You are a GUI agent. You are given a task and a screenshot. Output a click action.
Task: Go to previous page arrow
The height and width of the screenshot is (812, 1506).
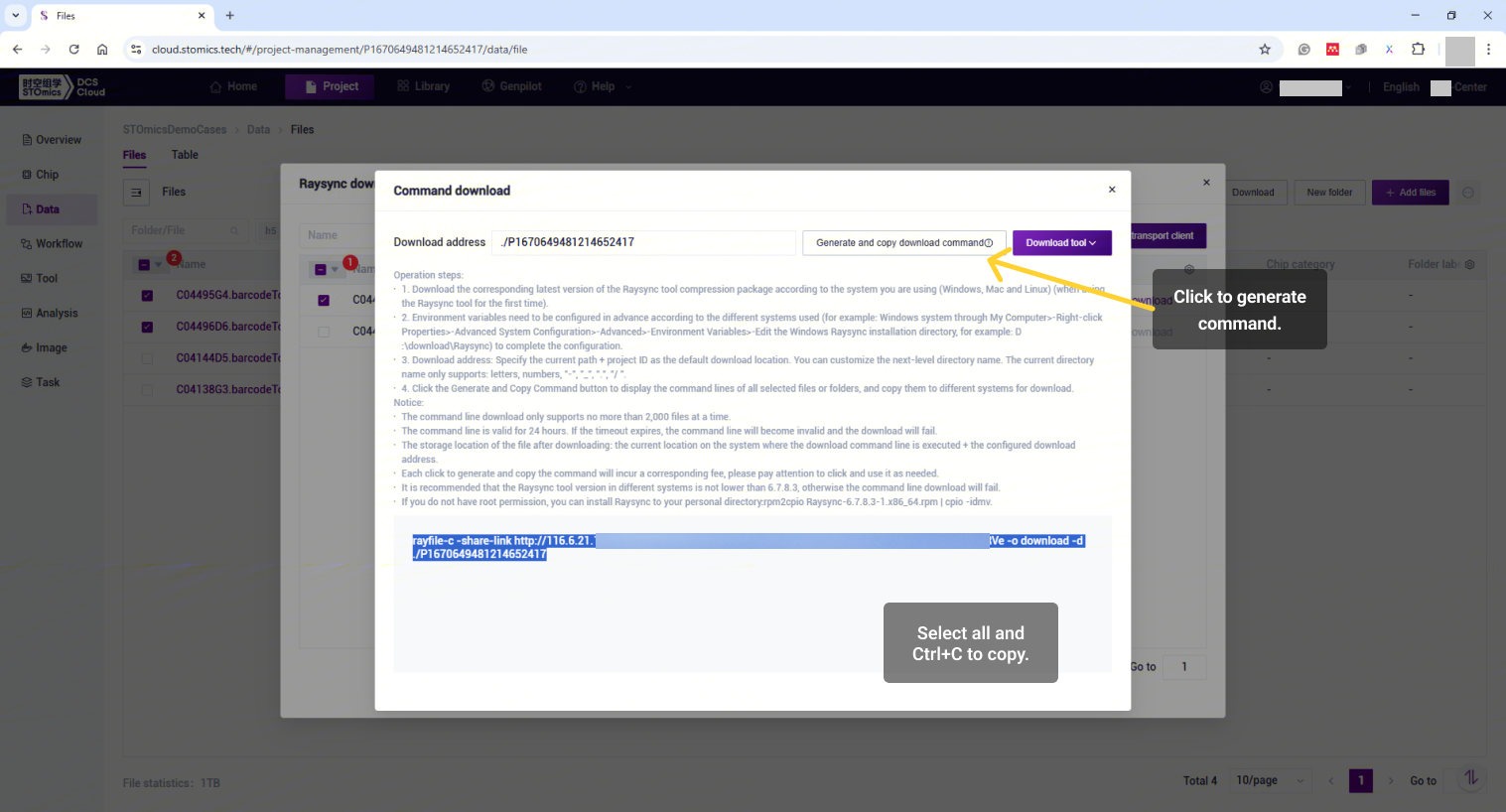(1331, 781)
